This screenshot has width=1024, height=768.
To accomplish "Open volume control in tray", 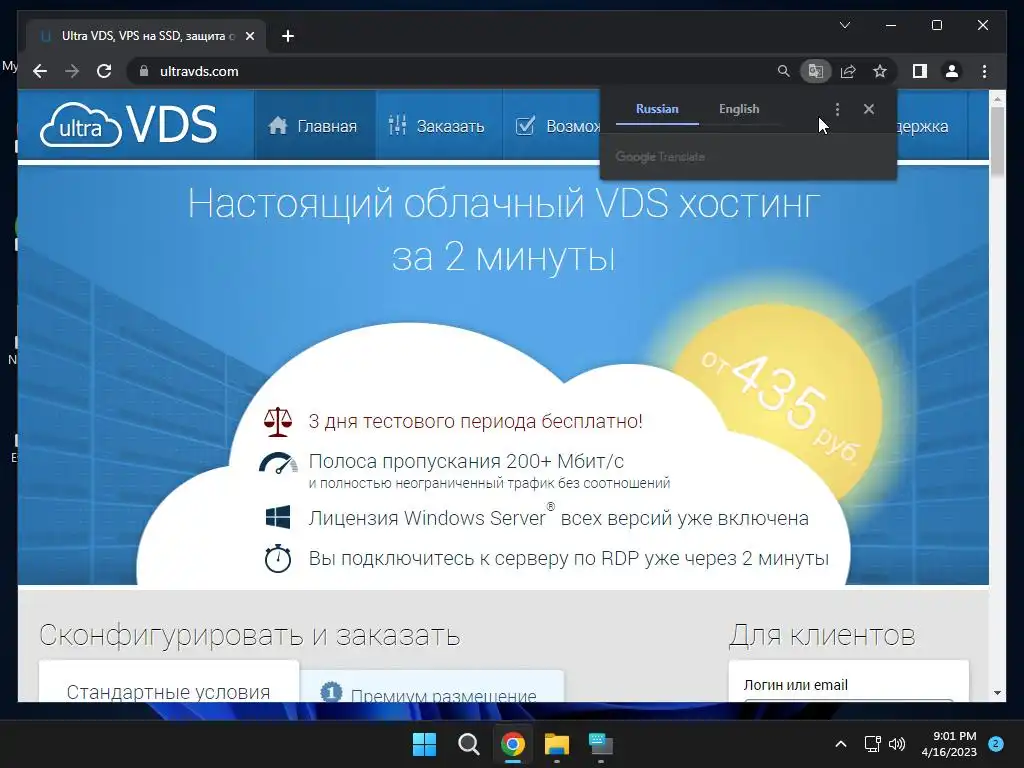I will point(897,744).
